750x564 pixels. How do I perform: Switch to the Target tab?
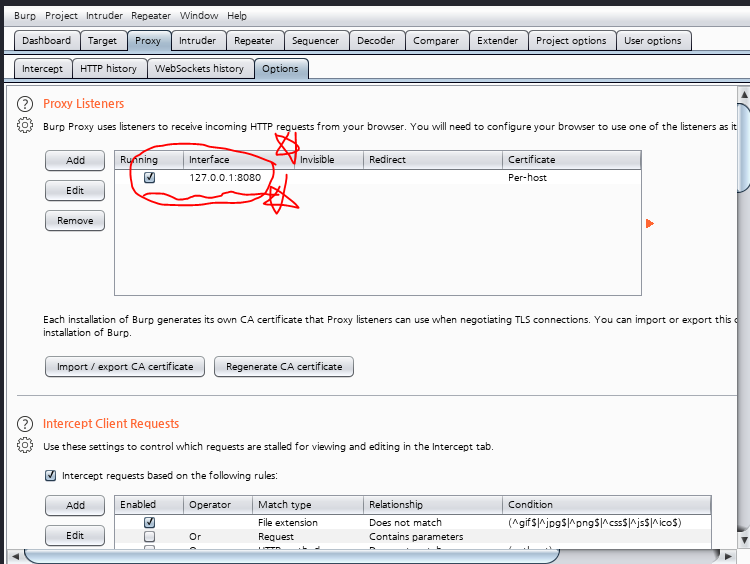point(102,41)
